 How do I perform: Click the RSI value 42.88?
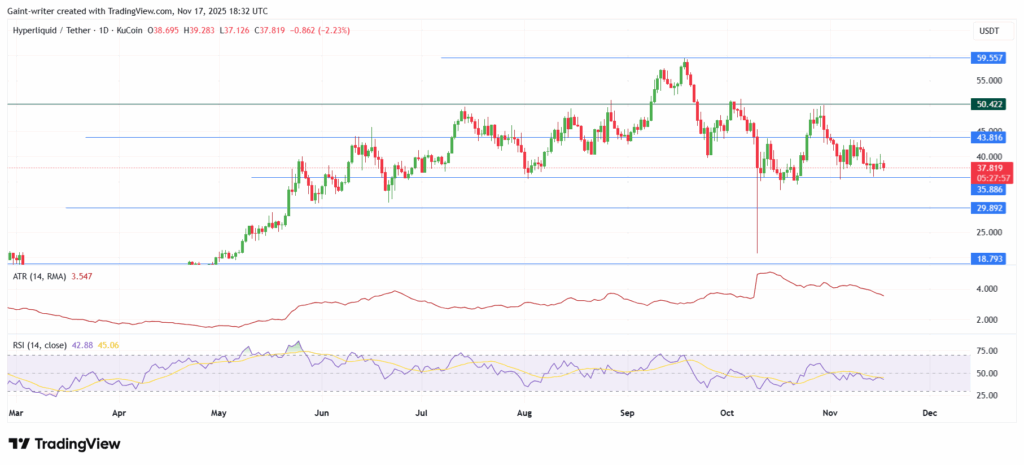click(83, 345)
